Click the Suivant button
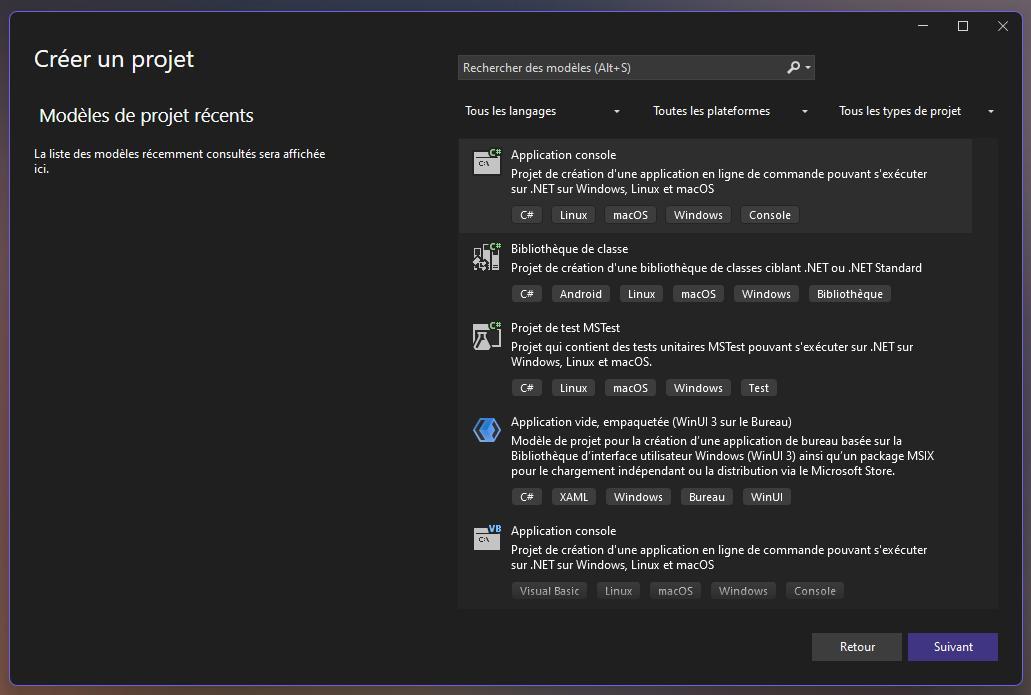The height and width of the screenshot is (695, 1031). click(952, 647)
